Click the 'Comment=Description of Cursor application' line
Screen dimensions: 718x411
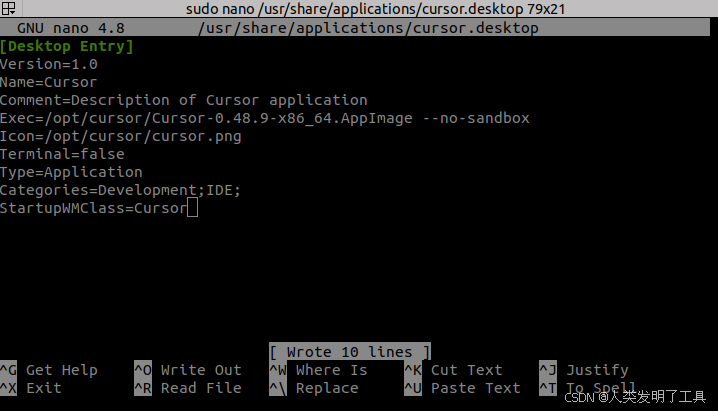click(x=184, y=100)
